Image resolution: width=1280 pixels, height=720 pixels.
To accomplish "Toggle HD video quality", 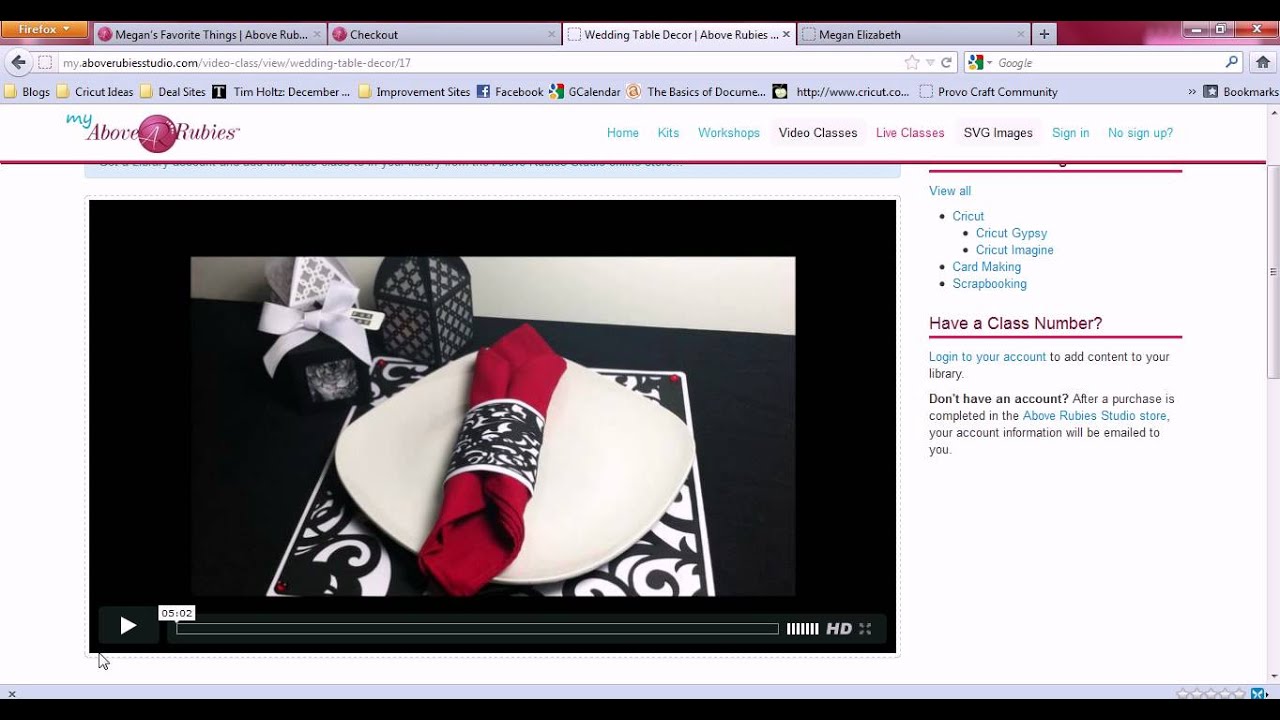I will 839,629.
